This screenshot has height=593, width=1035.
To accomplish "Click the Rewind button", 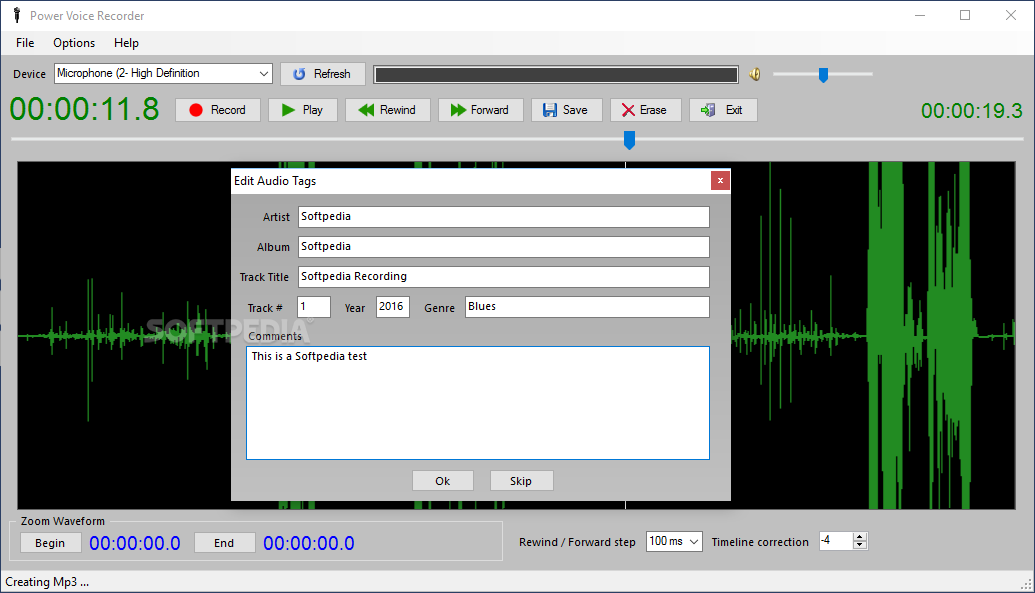I will [387, 110].
